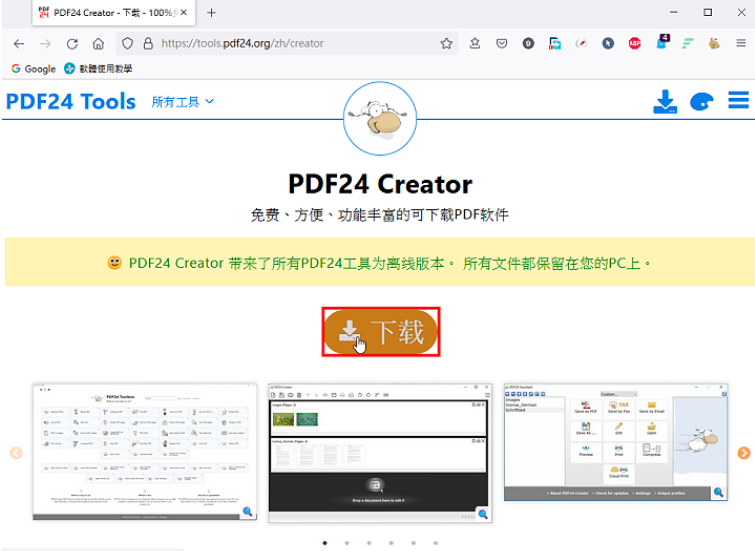Select the third carousel pagination dot

point(369,543)
